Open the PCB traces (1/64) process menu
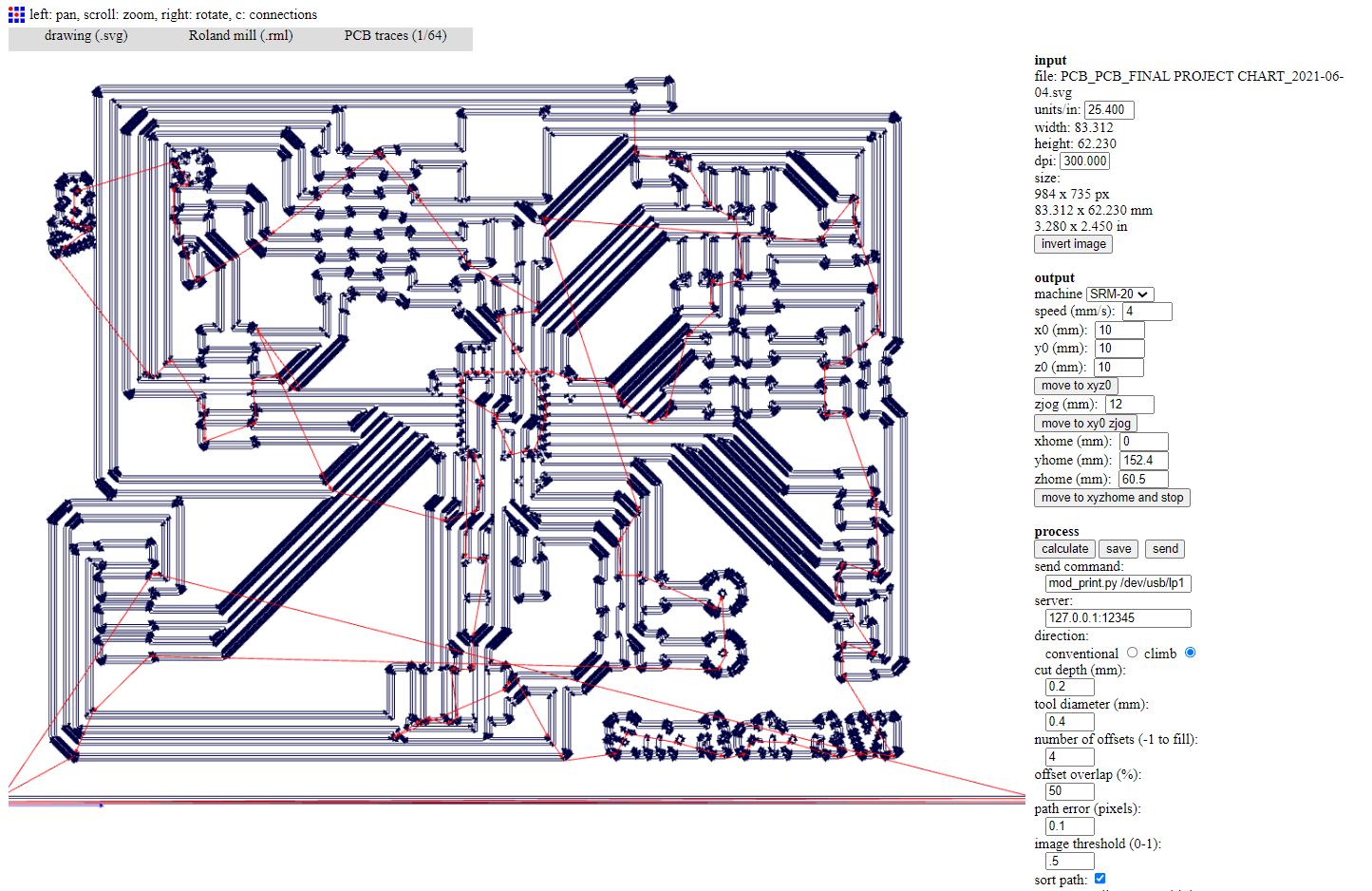The image size is (1372, 891). click(395, 35)
